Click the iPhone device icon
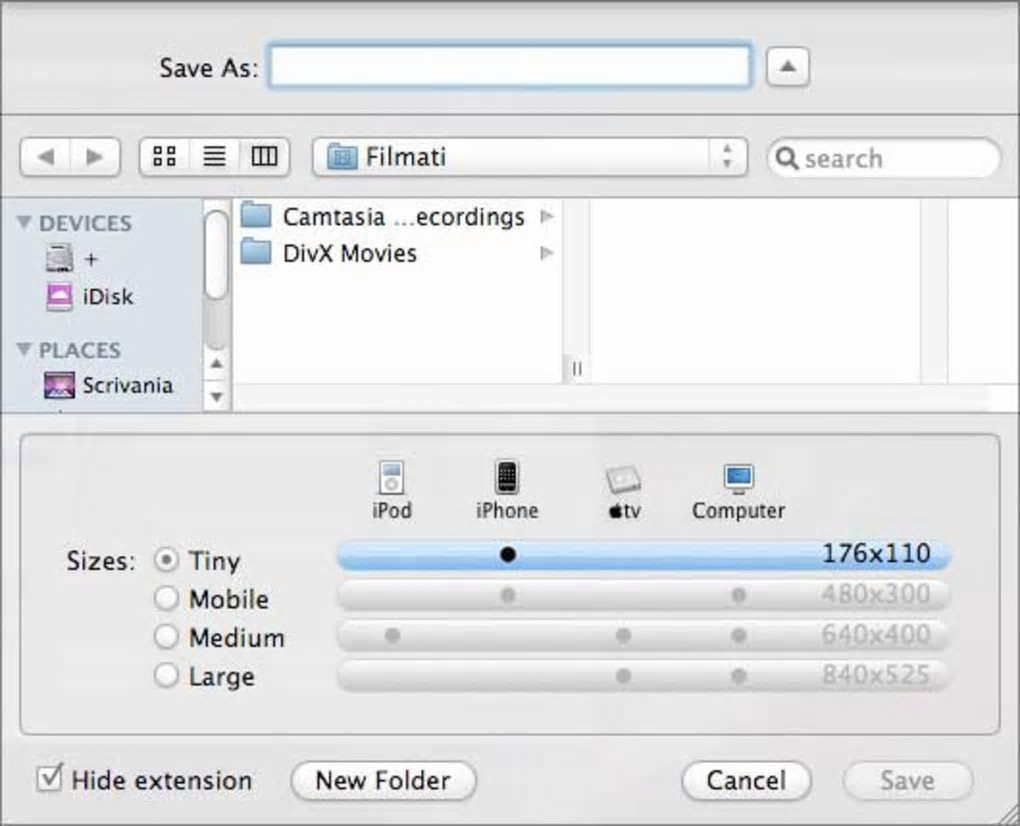The width and height of the screenshot is (1020, 826). [507, 478]
